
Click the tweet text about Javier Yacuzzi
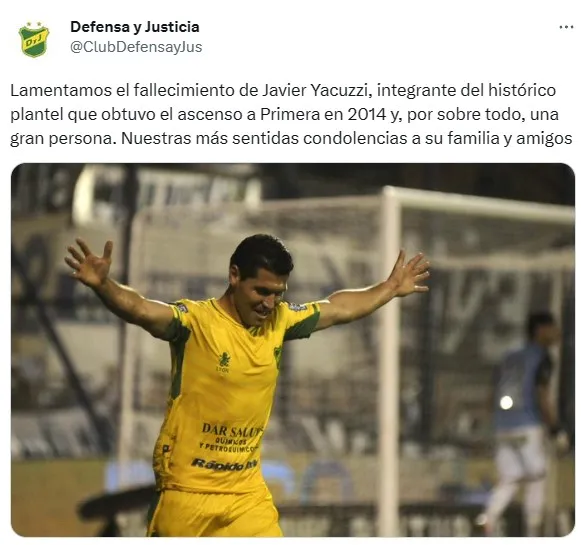click(291, 114)
